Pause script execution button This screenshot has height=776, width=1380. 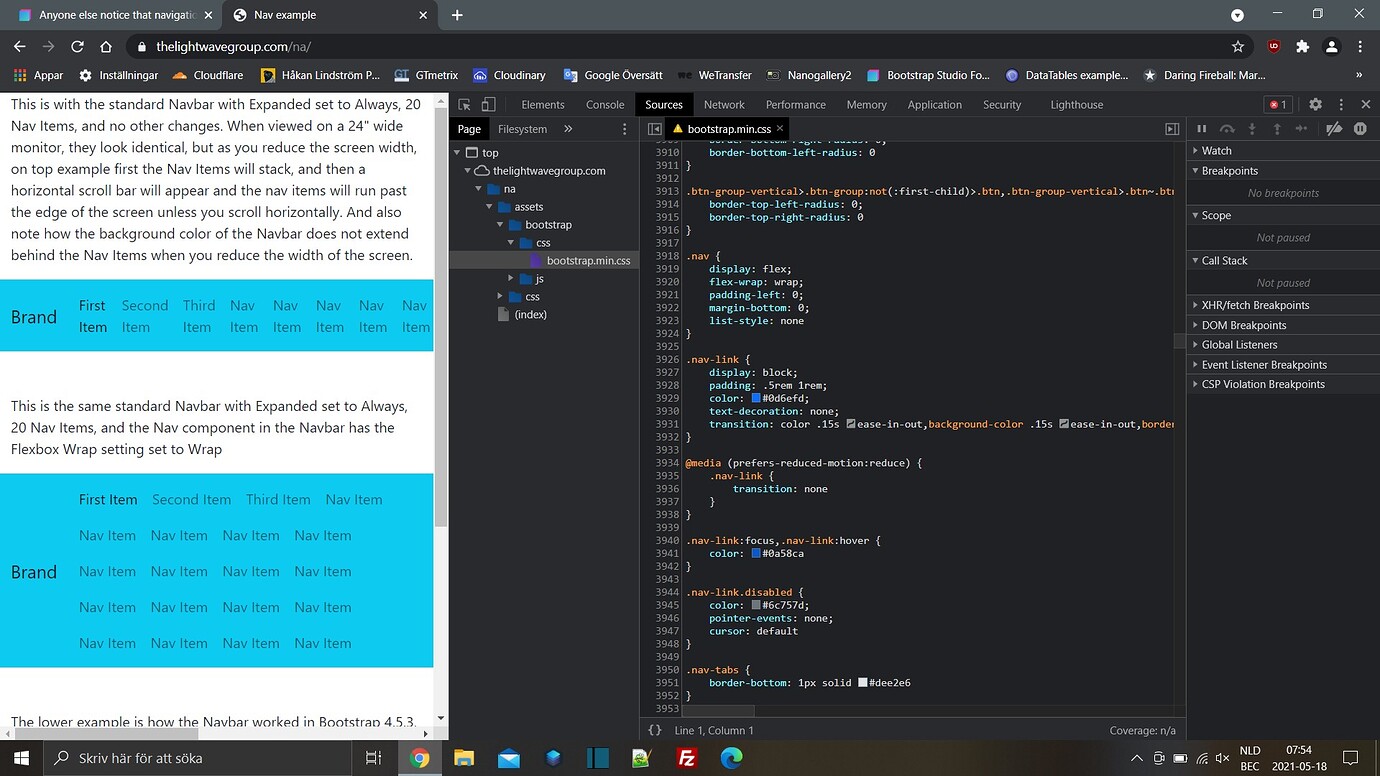(1202, 129)
